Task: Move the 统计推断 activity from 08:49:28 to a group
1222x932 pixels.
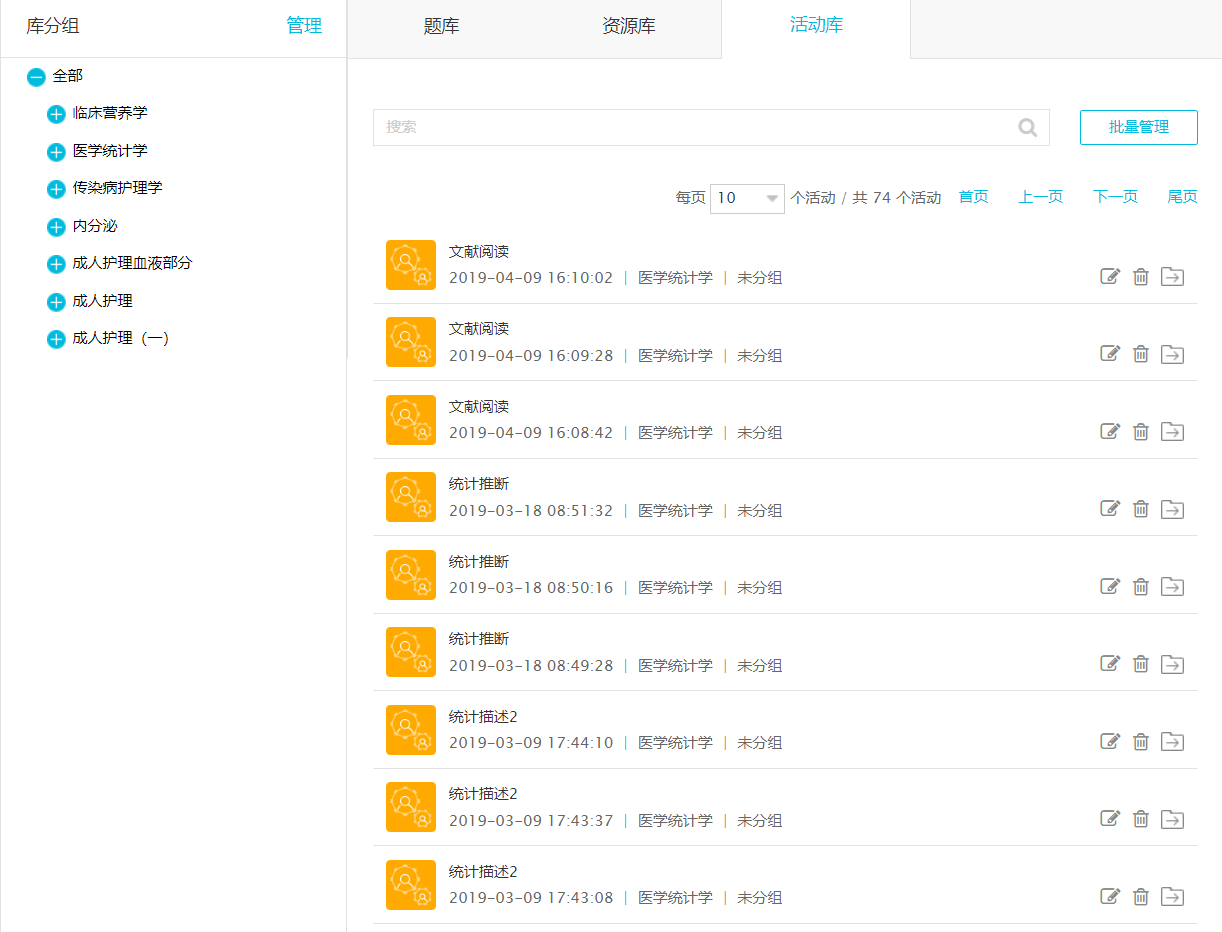Action: pos(1172,664)
